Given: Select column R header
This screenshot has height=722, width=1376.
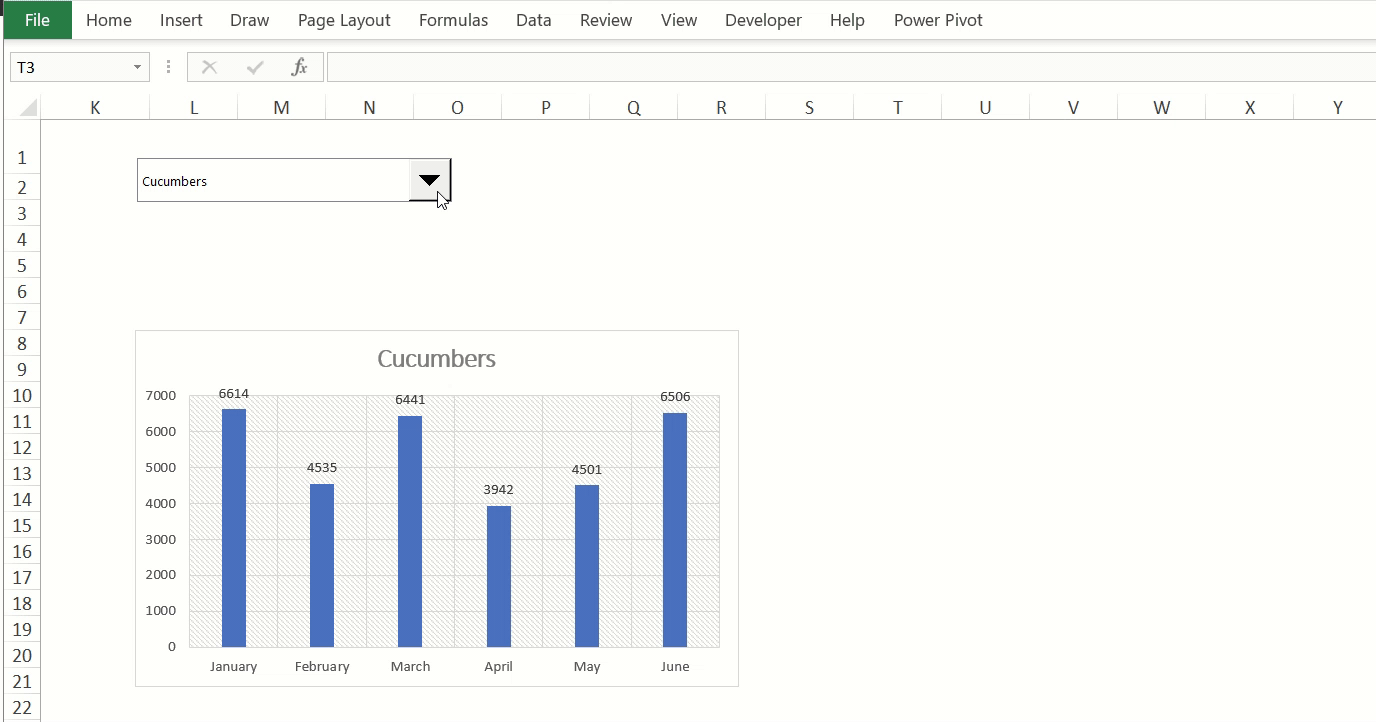Looking at the screenshot, I should [x=721, y=107].
